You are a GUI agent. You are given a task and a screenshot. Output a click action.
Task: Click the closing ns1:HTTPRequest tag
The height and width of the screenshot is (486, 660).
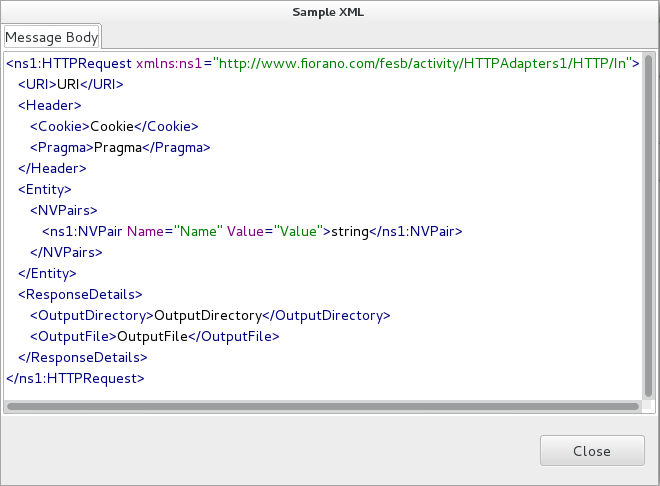point(75,378)
